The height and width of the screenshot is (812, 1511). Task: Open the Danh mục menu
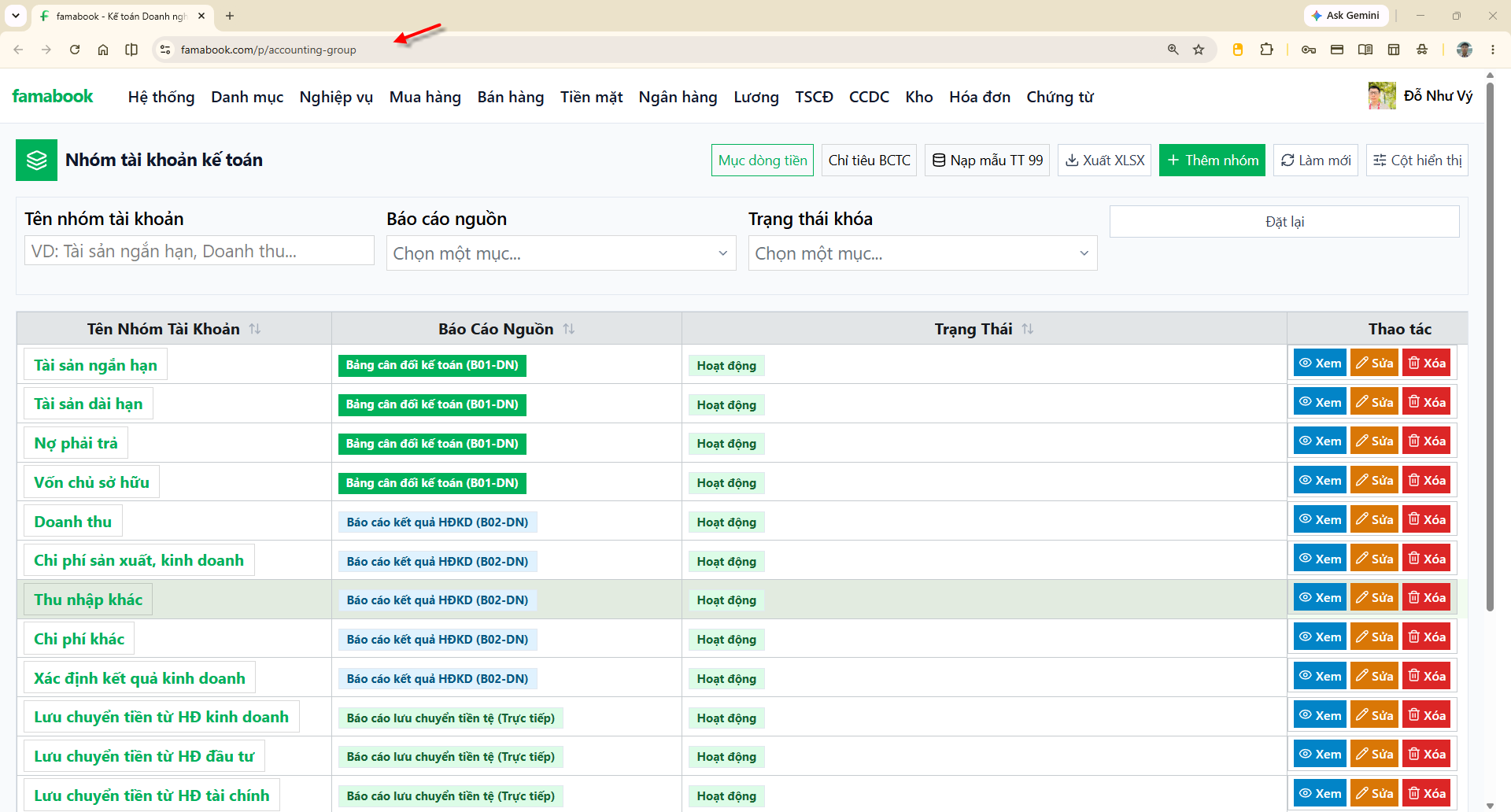click(247, 97)
